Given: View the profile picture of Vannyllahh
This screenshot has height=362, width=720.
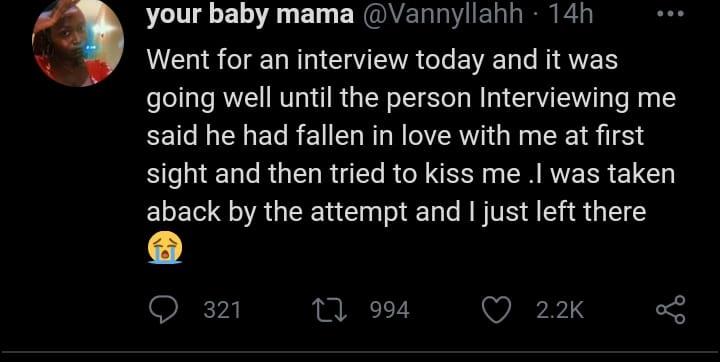Looking at the screenshot, I should [x=78, y=41].
